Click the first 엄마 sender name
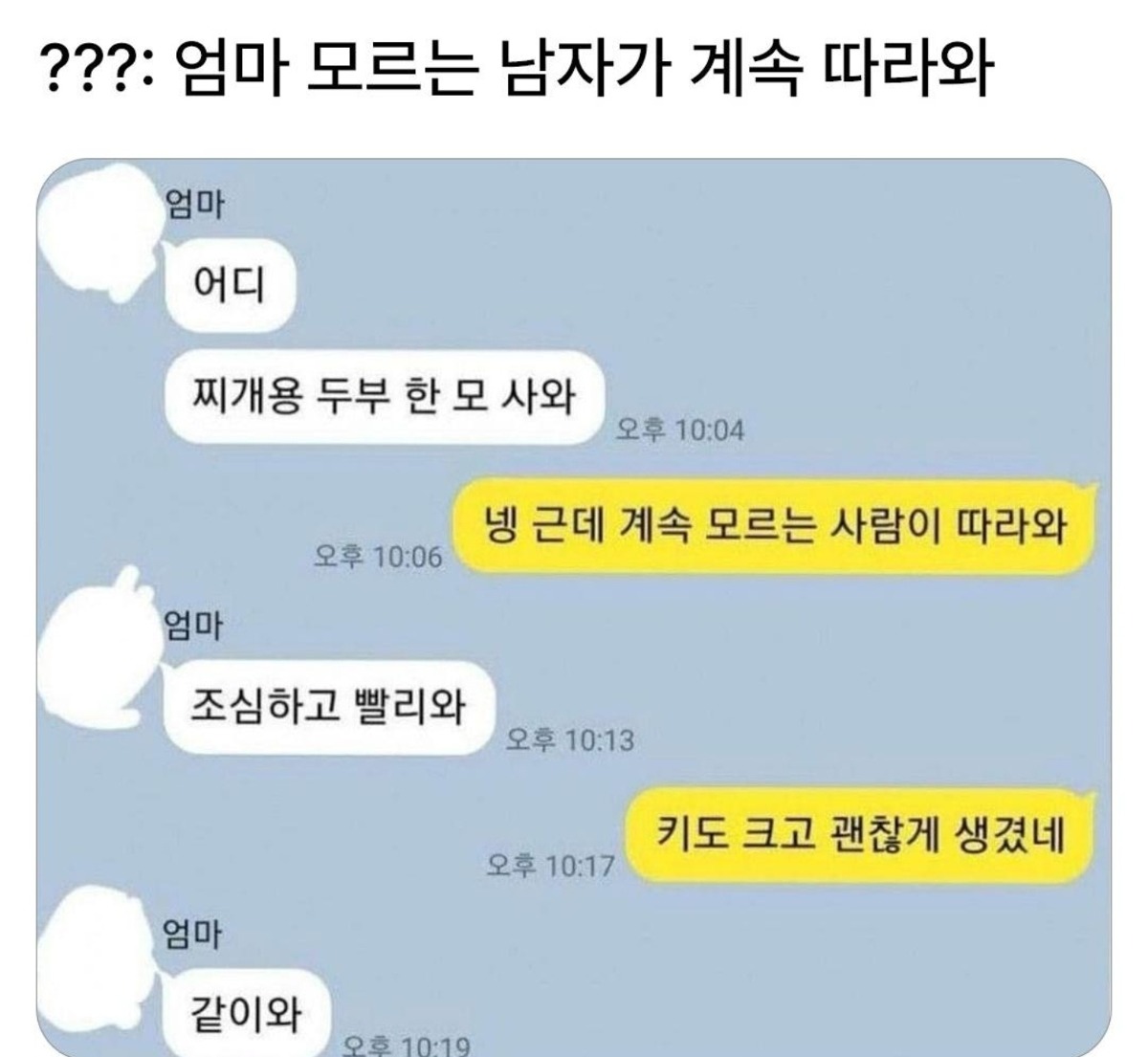Image resolution: width=1148 pixels, height=1057 pixels. click(194, 204)
